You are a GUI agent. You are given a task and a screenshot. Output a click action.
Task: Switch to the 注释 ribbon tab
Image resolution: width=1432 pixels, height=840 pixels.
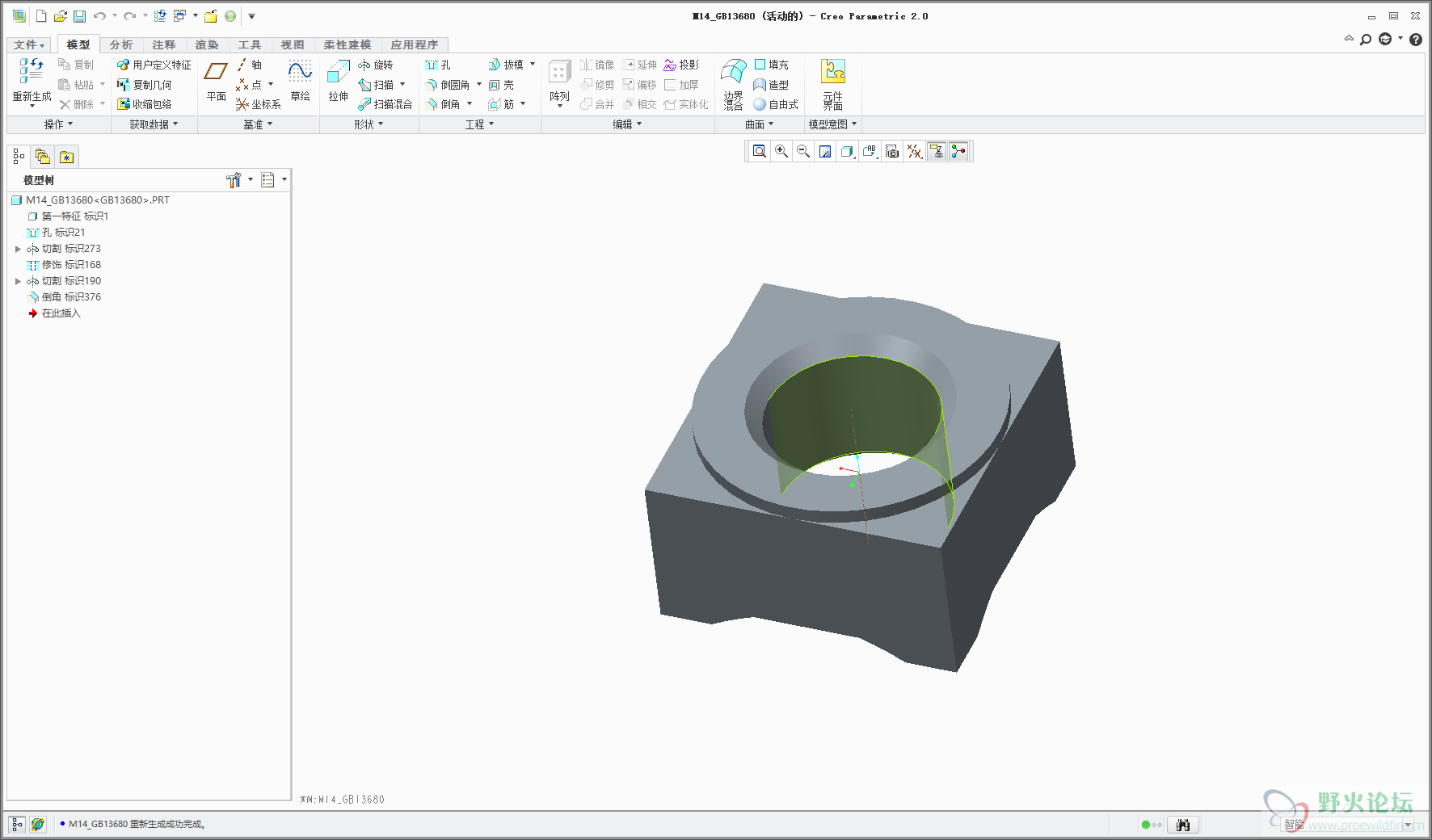pos(164,45)
